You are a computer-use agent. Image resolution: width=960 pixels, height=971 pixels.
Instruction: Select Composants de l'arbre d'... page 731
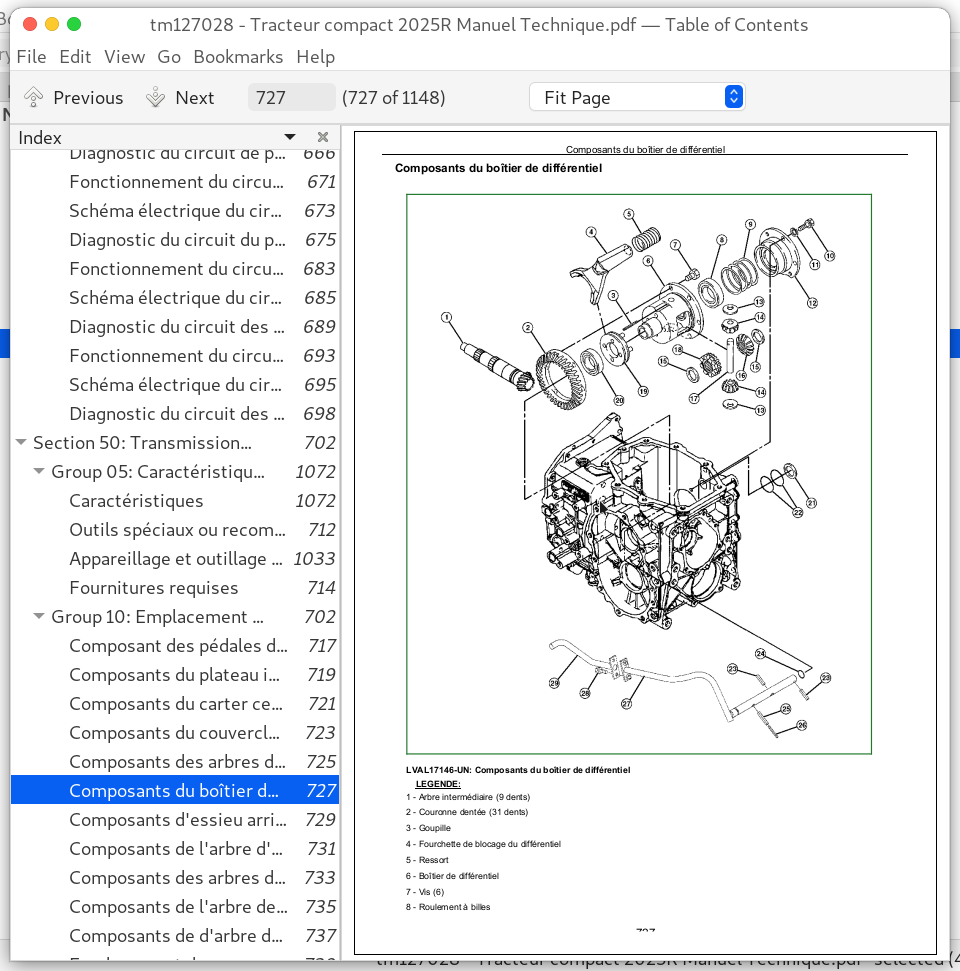175,848
